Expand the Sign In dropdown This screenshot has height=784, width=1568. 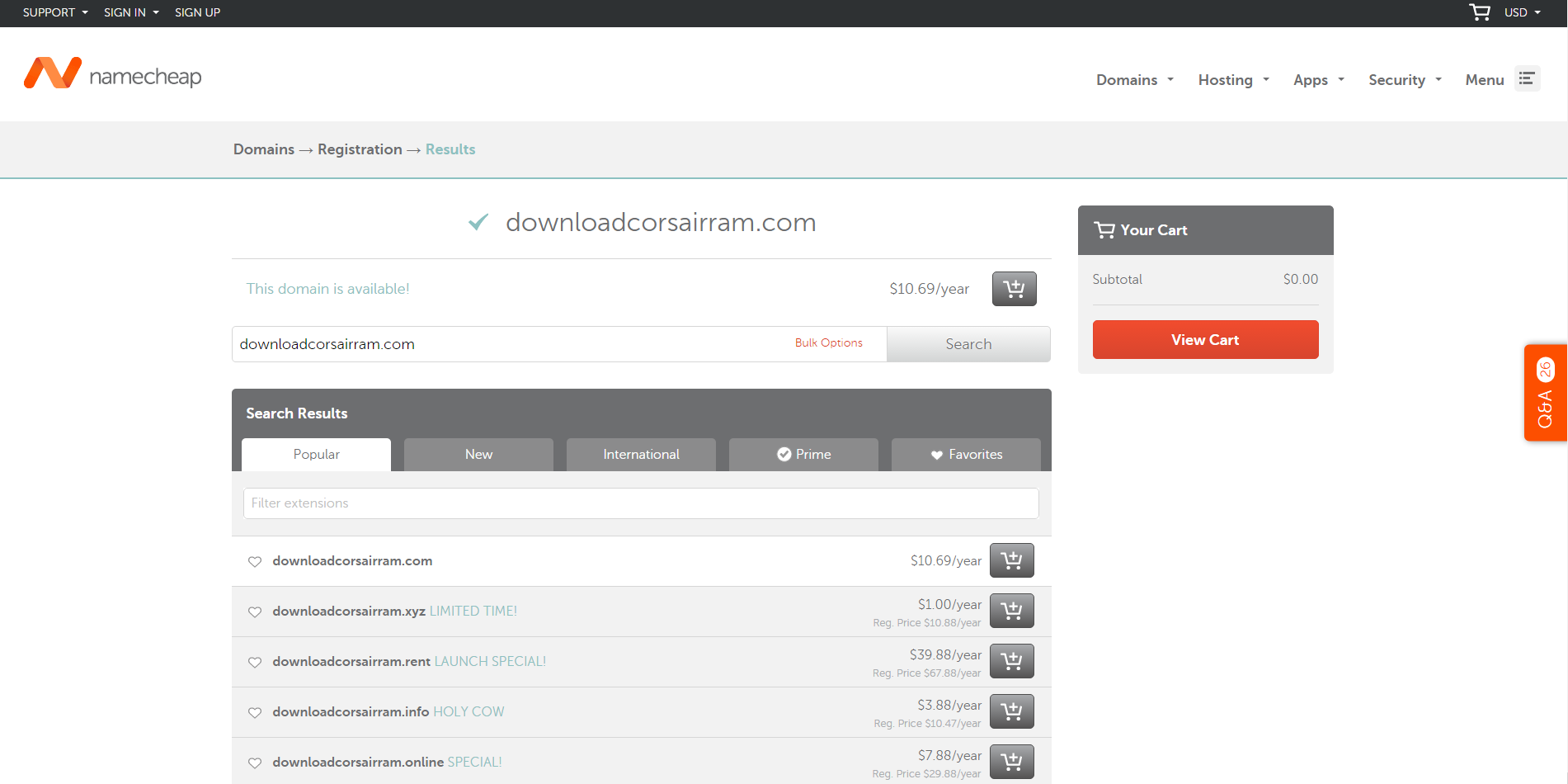(x=131, y=12)
